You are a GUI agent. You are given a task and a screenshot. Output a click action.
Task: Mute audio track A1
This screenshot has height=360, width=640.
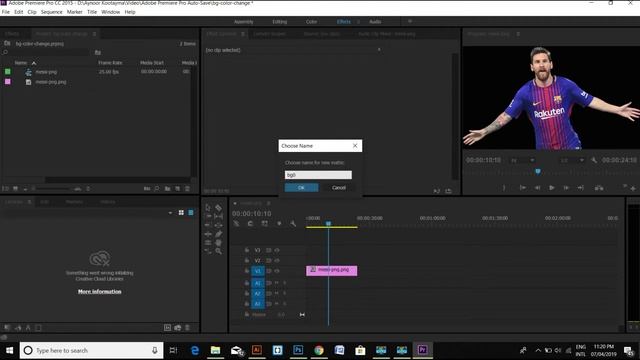point(277,283)
